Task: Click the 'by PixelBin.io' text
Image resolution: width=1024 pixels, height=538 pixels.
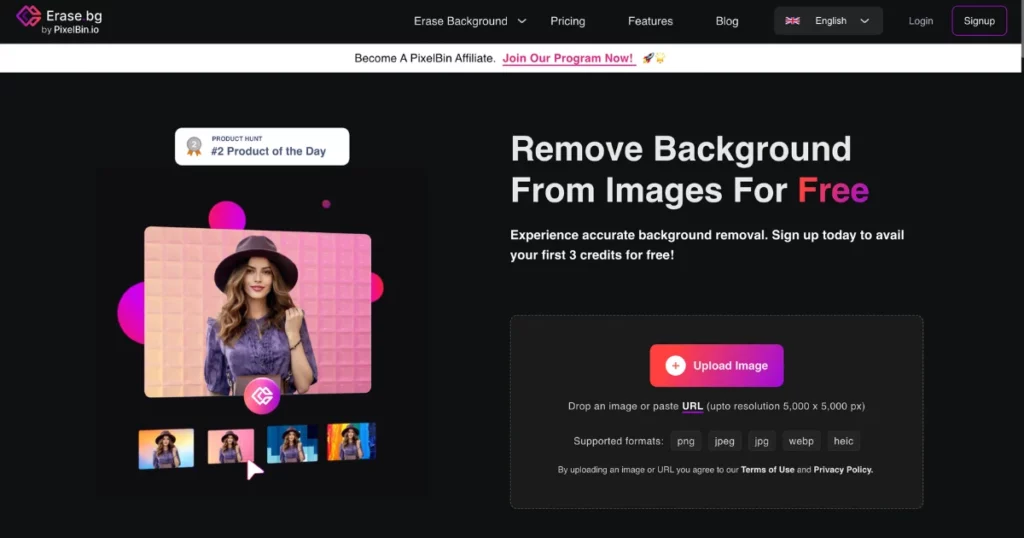Action: pyautogui.click(x=70, y=30)
